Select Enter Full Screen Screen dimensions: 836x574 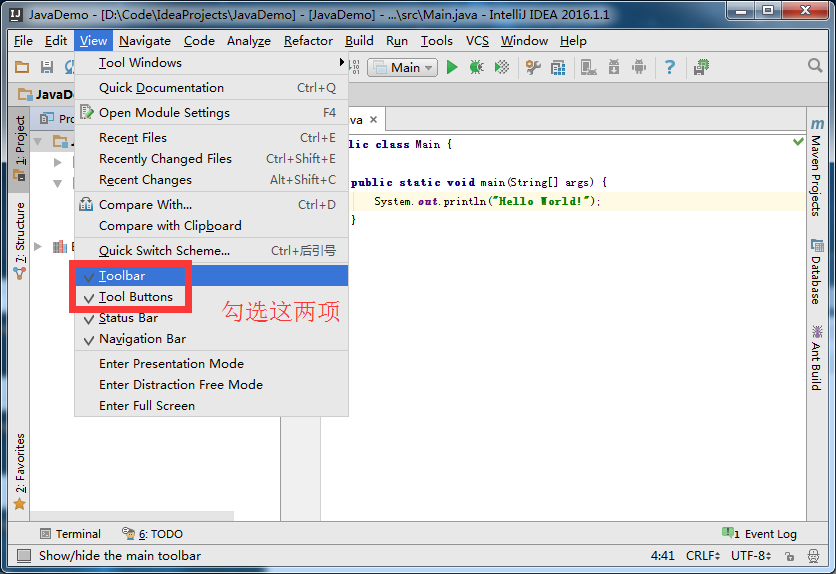click(x=211, y=406)
